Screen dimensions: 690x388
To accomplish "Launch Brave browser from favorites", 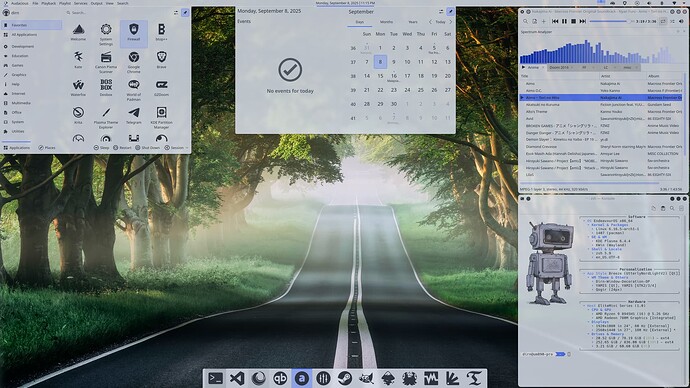I will [161, 61].
